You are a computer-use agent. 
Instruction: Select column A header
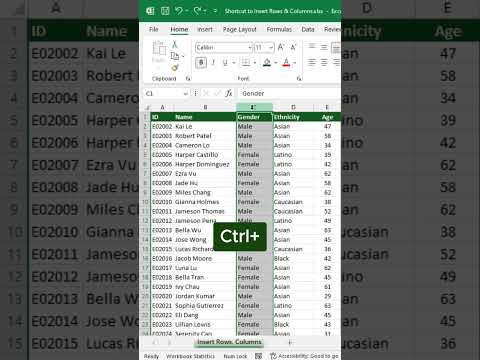[162, 107]
